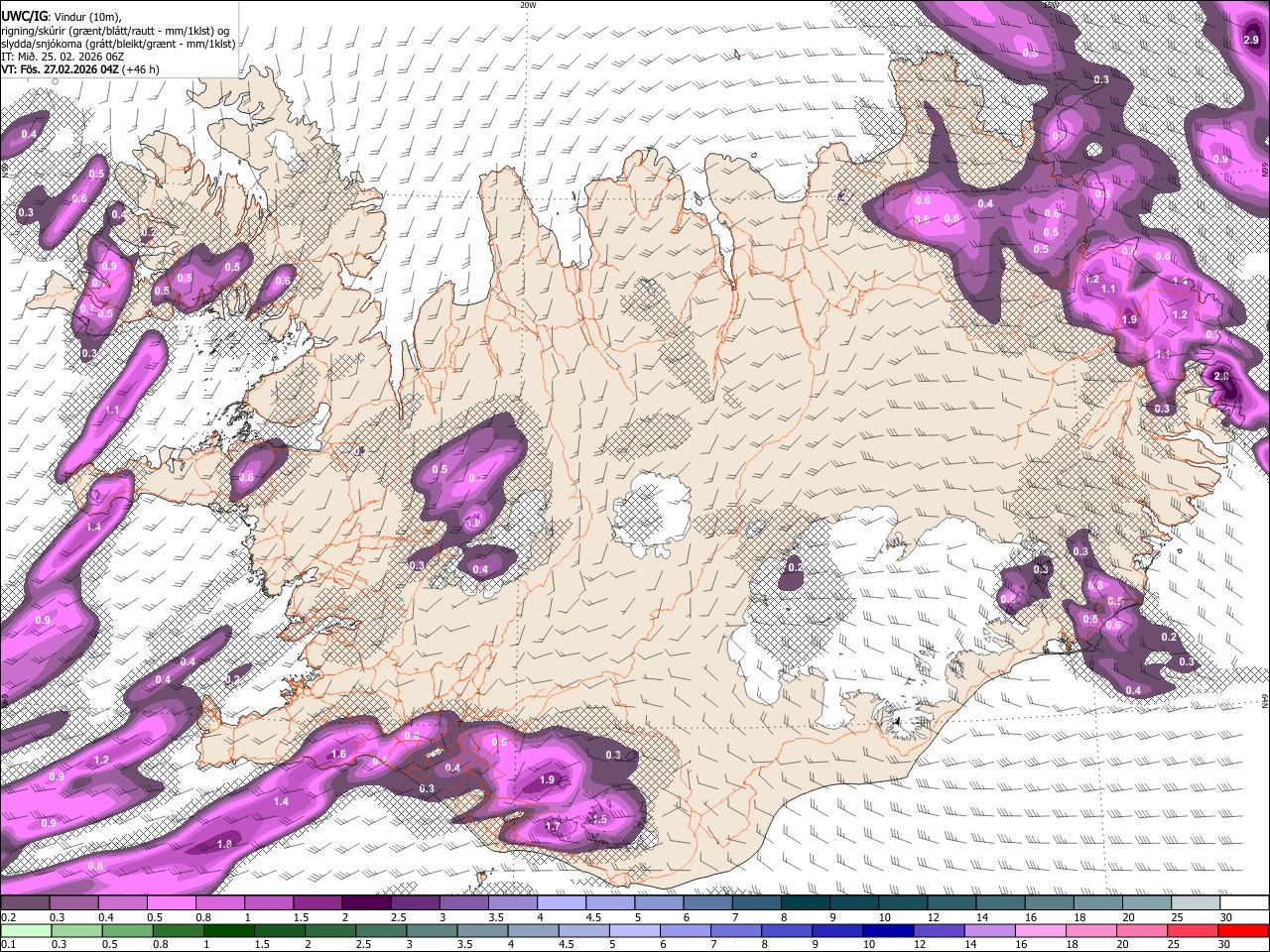Image resolution: width=1270 pixels, height=952 pixels.
Task: Click the pink swatch between 16 and 18, lower legend row
Action: click(1041, 930)
